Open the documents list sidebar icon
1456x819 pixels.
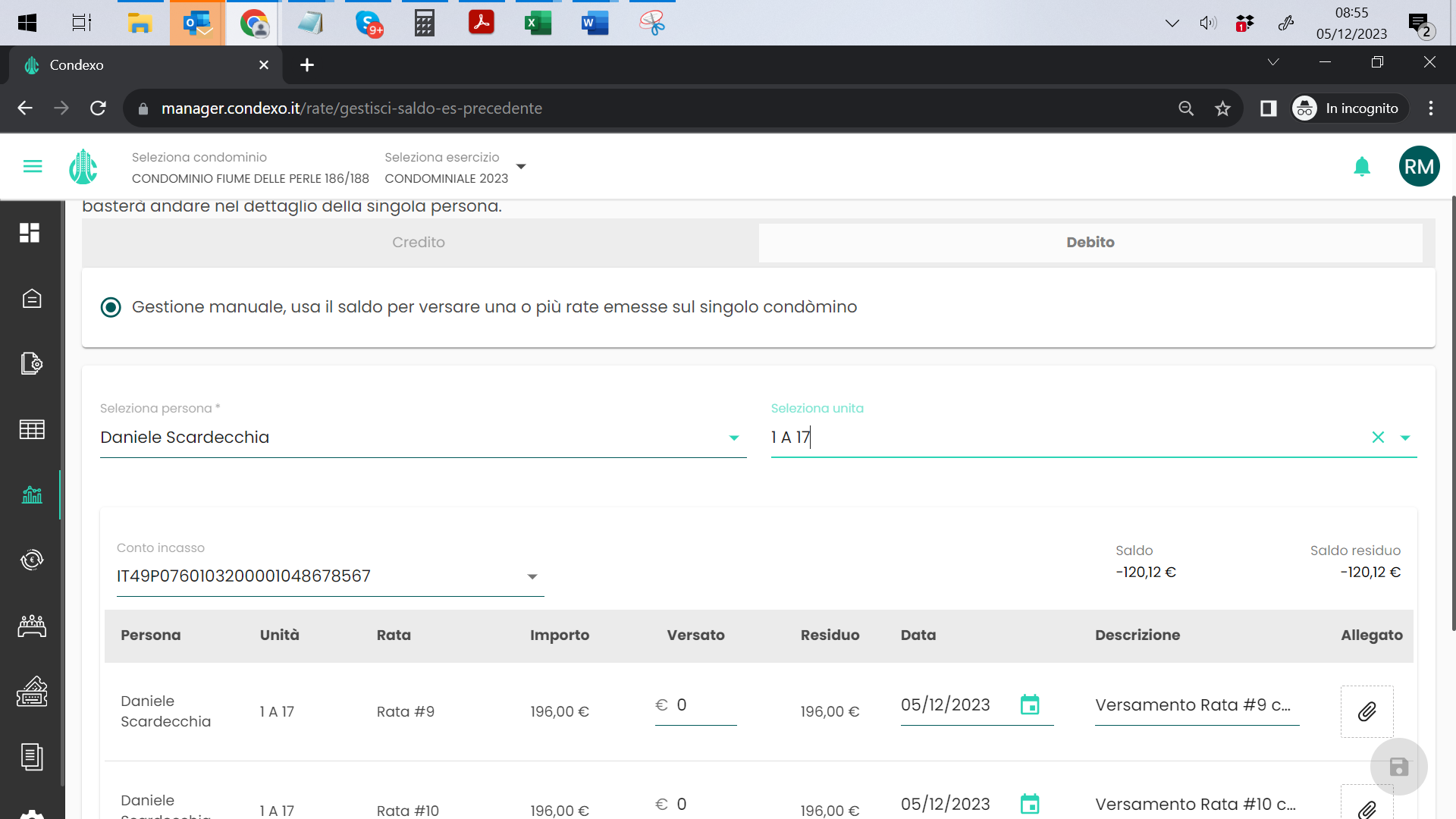click(32, 757)
